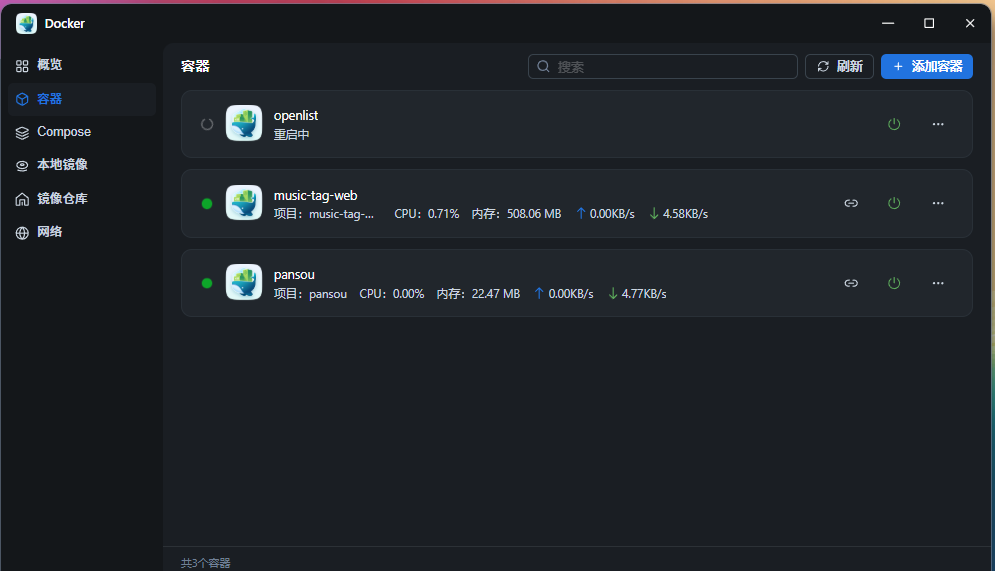Screen dimensions: 995x571
Task: Toggle power for the openlist container
Action: (893, 124)
